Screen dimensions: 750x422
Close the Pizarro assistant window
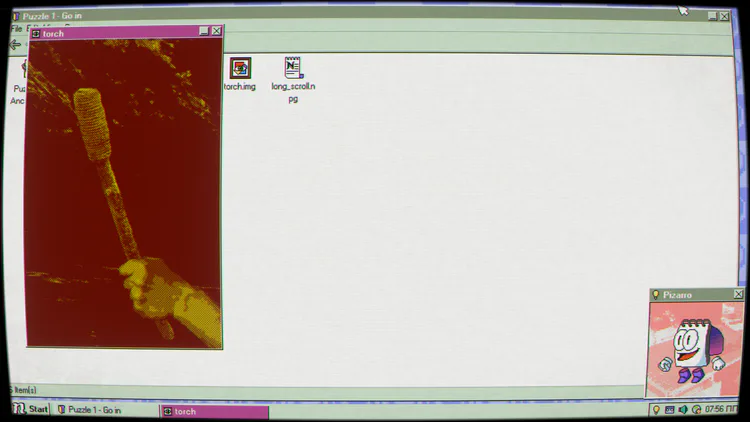(738, 294)
